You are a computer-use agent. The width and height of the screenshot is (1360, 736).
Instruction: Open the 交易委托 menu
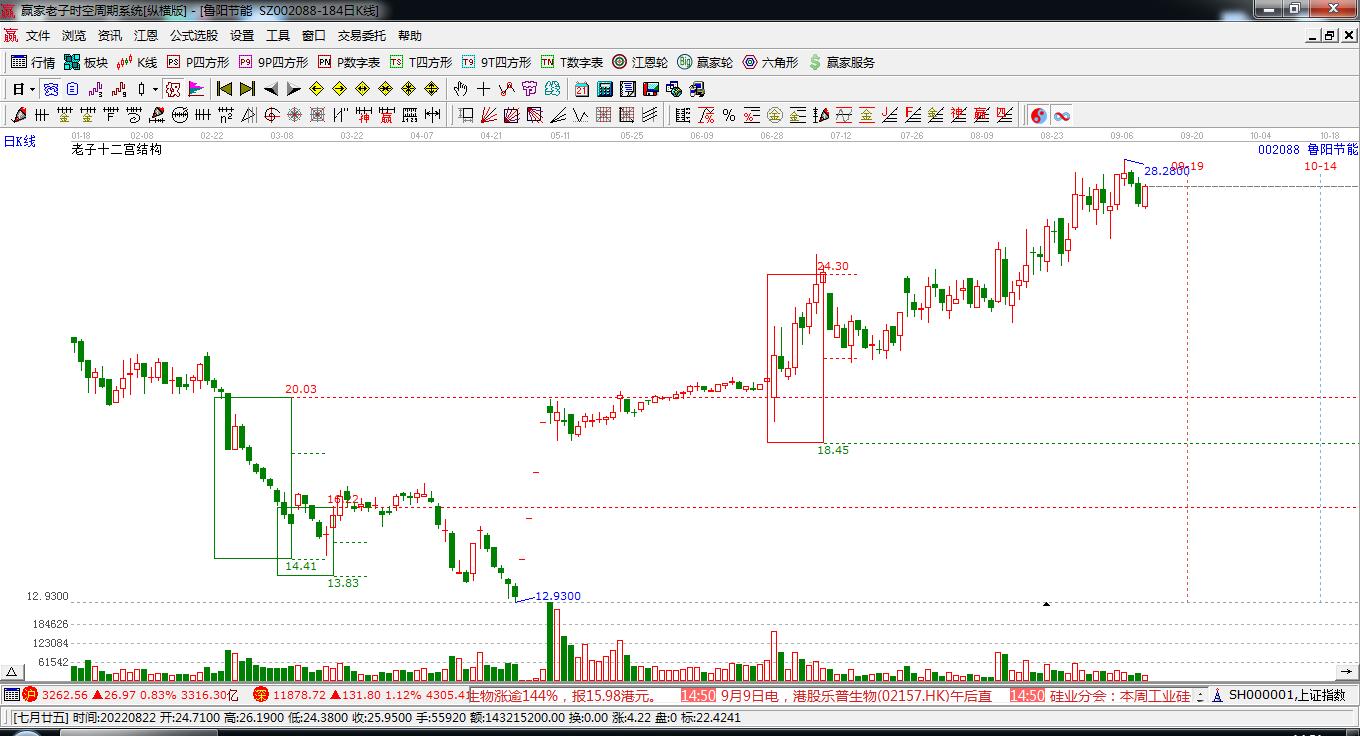tap(361, 35)
